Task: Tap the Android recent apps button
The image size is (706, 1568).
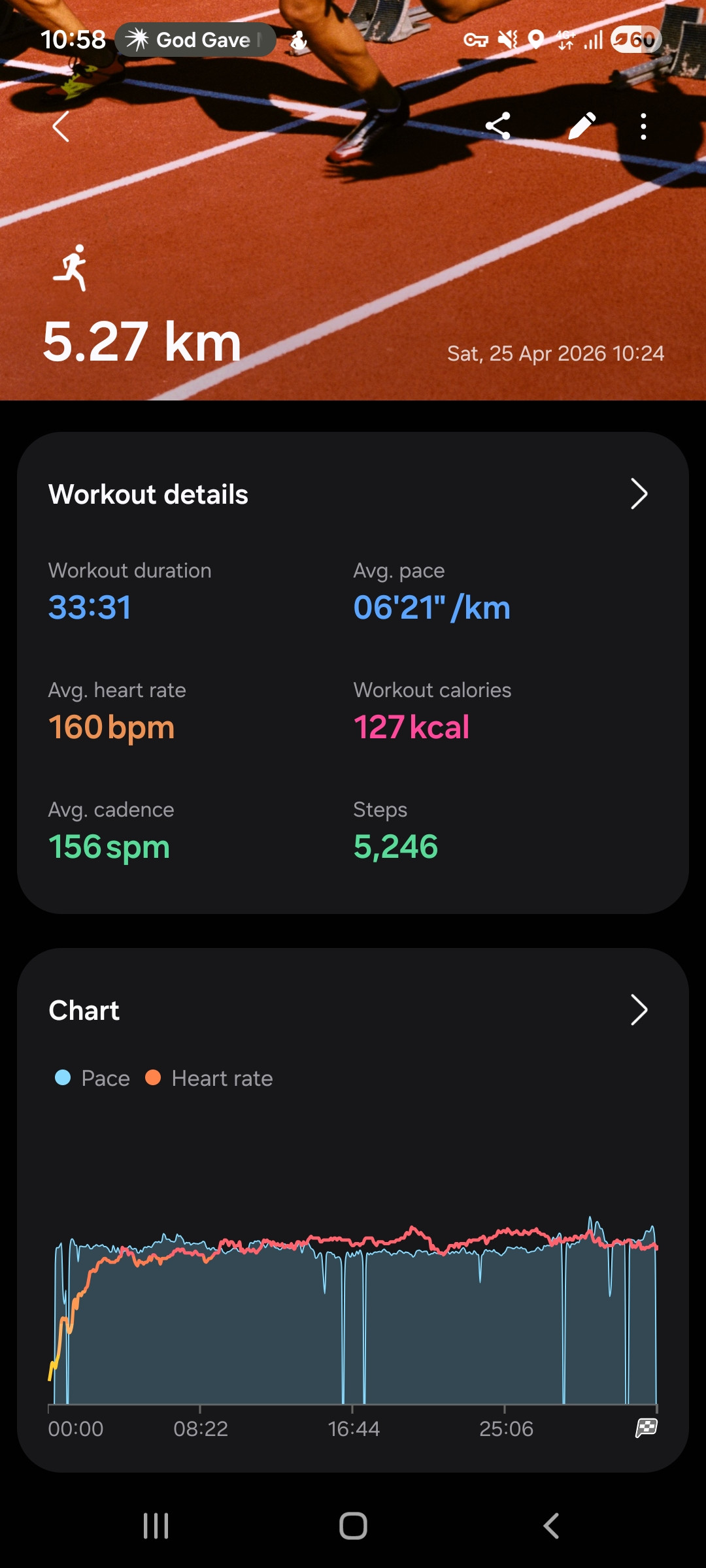Action: coord(156,1526)
